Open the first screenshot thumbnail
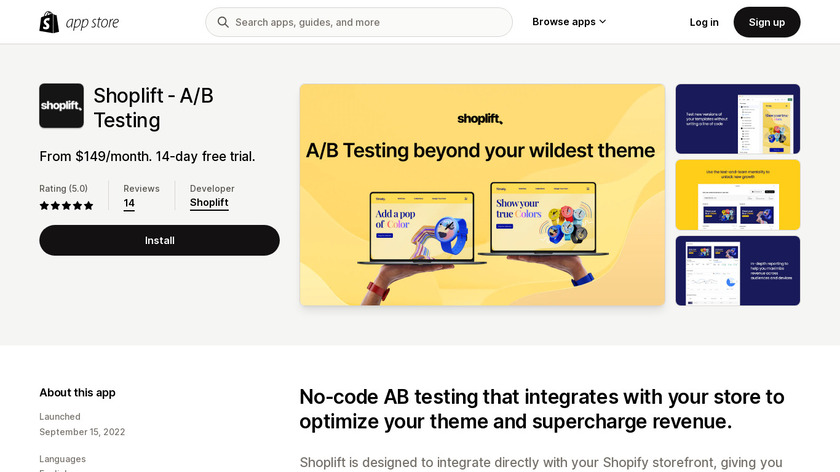840x472 pixels. tap(737, 119)
